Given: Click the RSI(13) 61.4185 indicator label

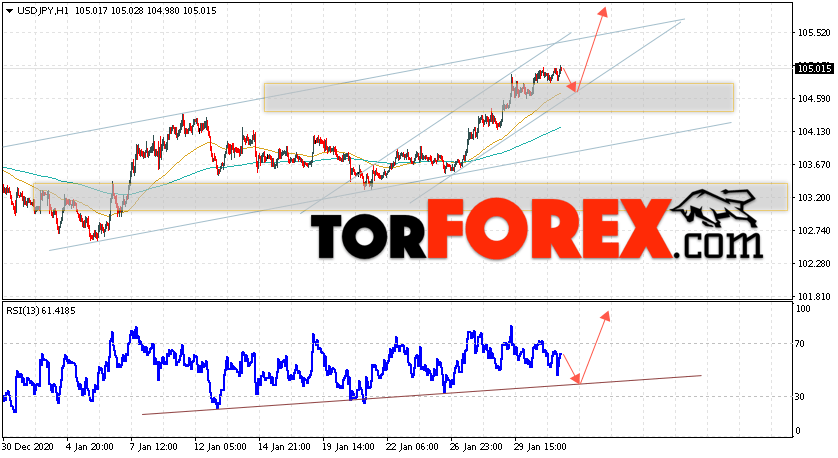Looking at the screenshot, I should click(x=41, y=310).
